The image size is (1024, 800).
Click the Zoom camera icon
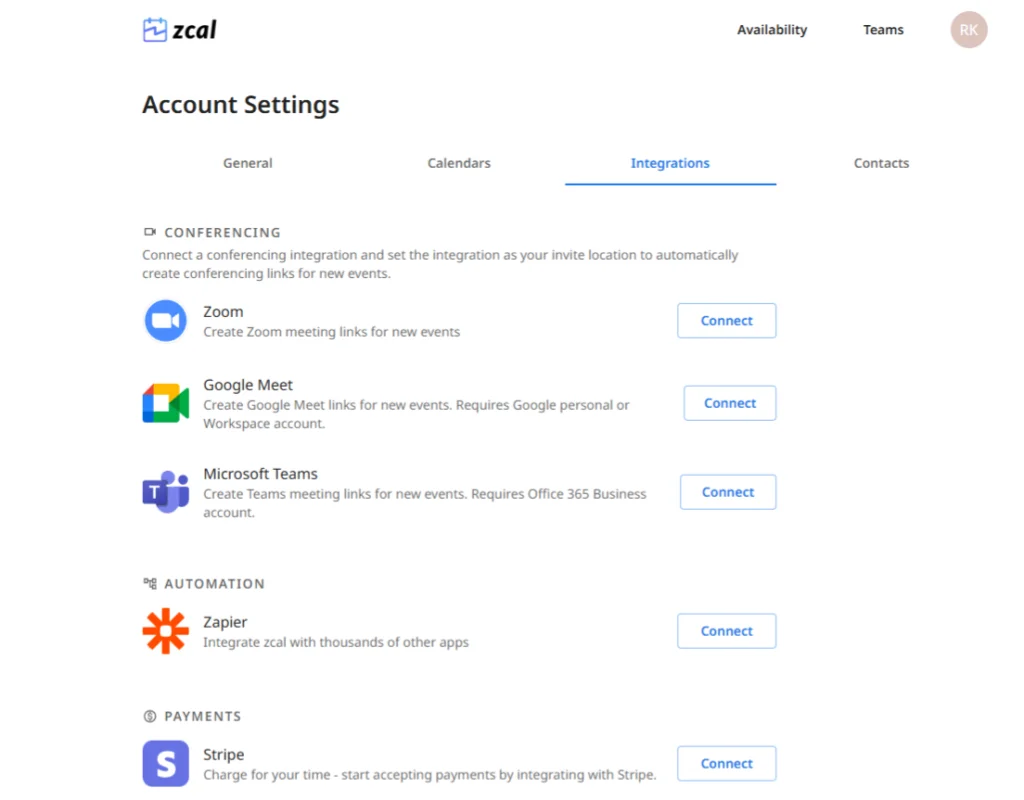point(165,321)
